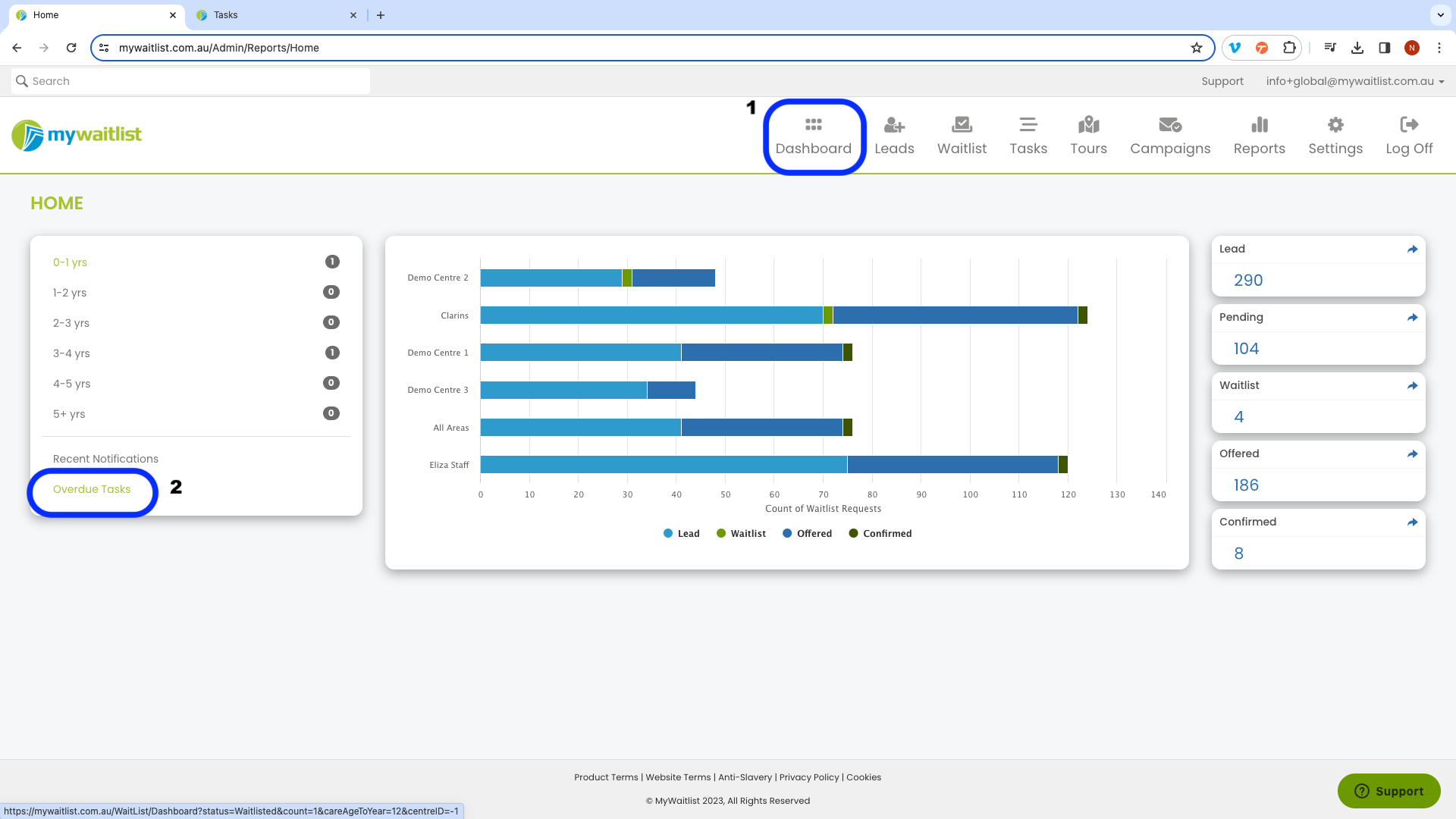
Task: Open the Campaigns mail icon
Action: pyautogui.click(x=1169, y=124)
